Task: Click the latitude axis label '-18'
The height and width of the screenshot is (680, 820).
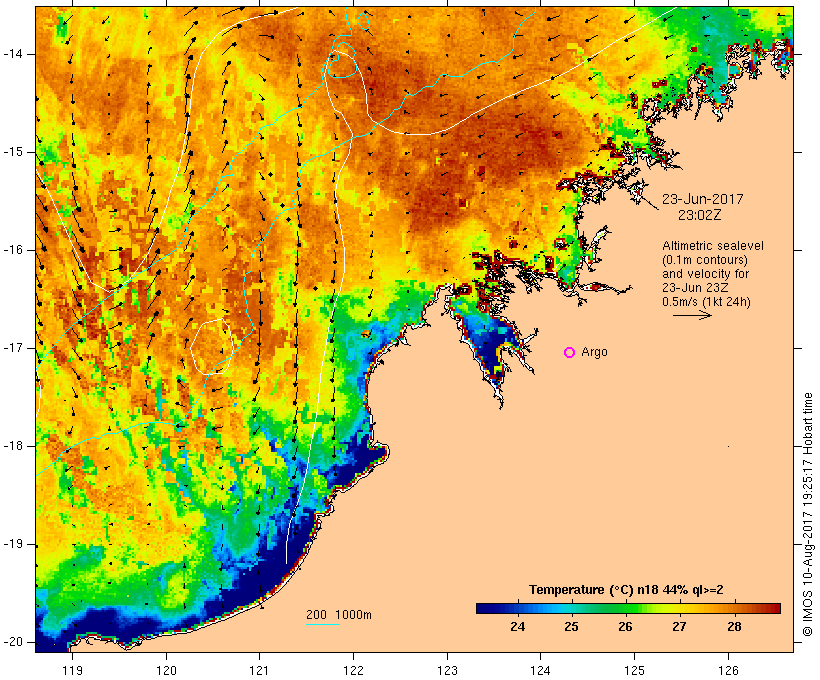Action: [x=13, y=446]
